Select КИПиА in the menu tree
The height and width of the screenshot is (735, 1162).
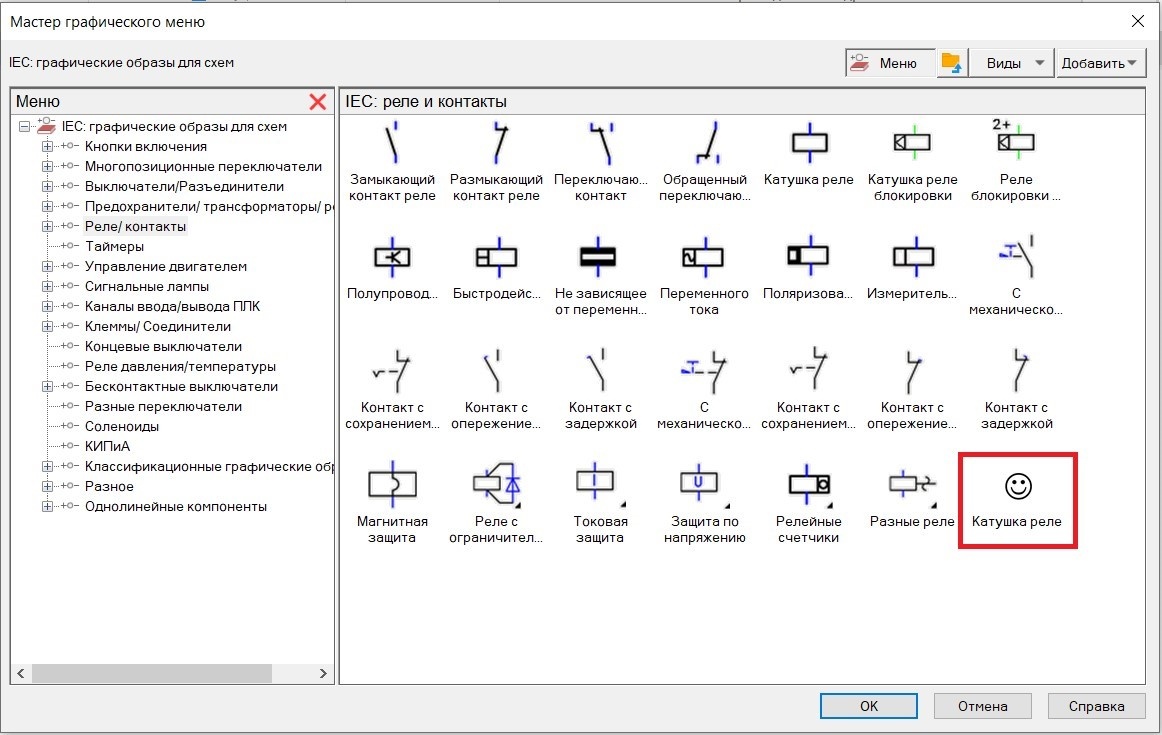107,447
